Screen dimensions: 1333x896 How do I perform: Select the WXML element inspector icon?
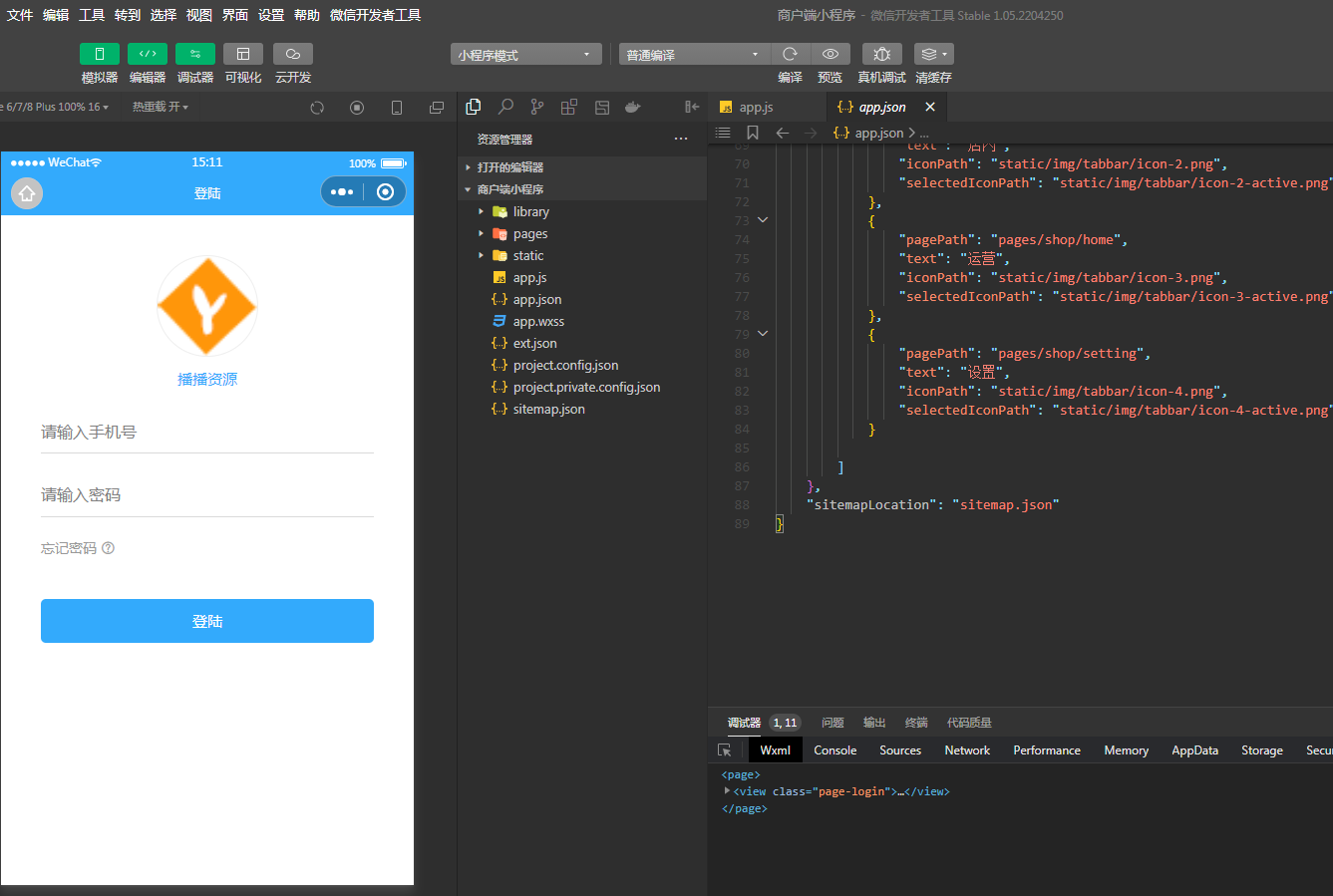(x=725, y=750)
